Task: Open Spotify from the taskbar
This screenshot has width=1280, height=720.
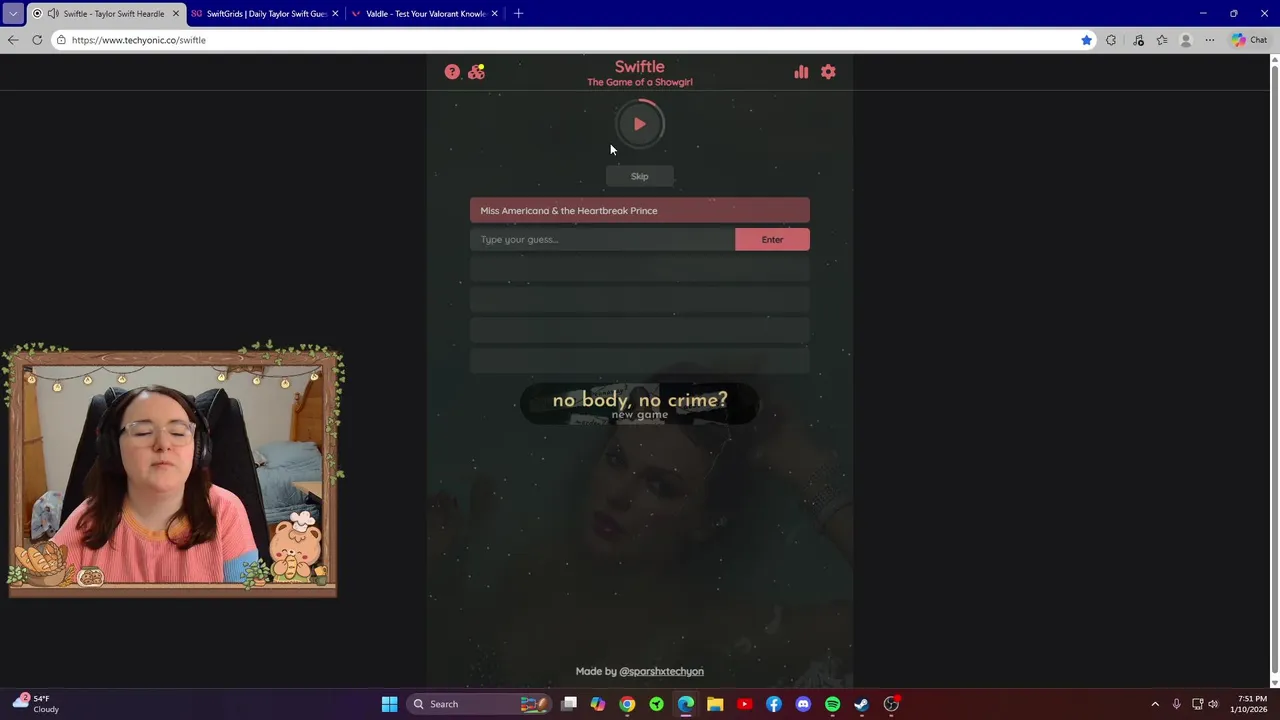Action: pos(832,704)
